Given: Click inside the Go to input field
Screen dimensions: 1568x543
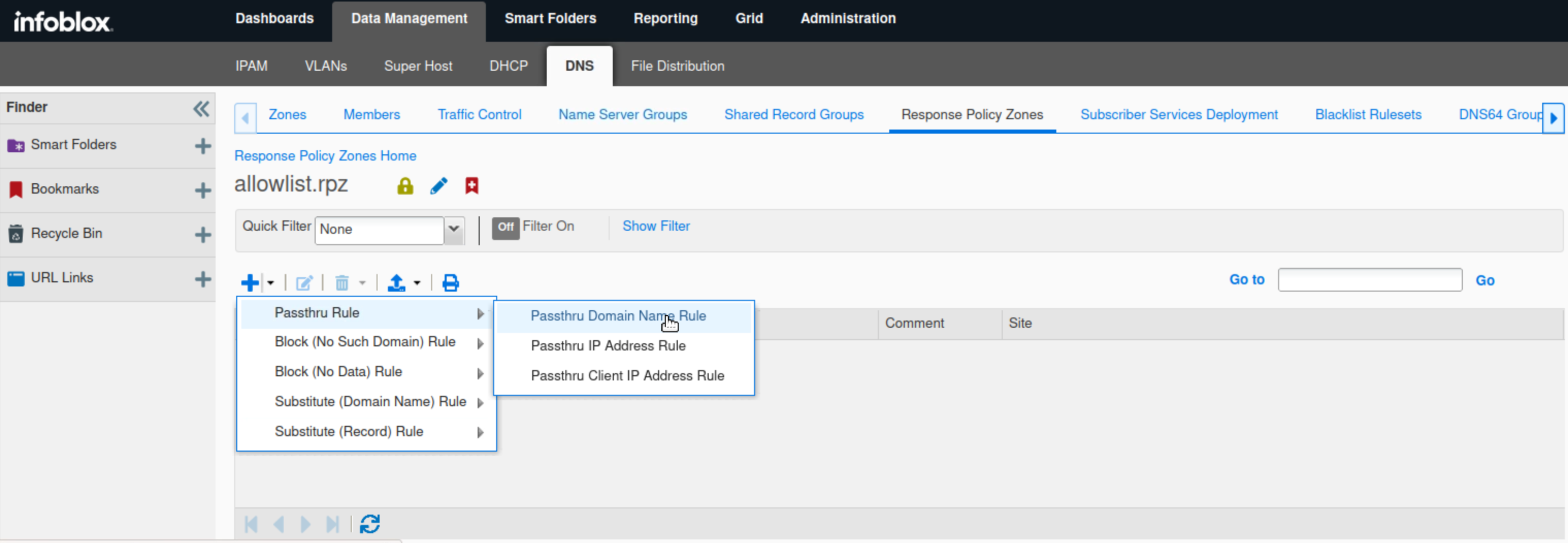Looking at the screenshot, I should 1369,280.
